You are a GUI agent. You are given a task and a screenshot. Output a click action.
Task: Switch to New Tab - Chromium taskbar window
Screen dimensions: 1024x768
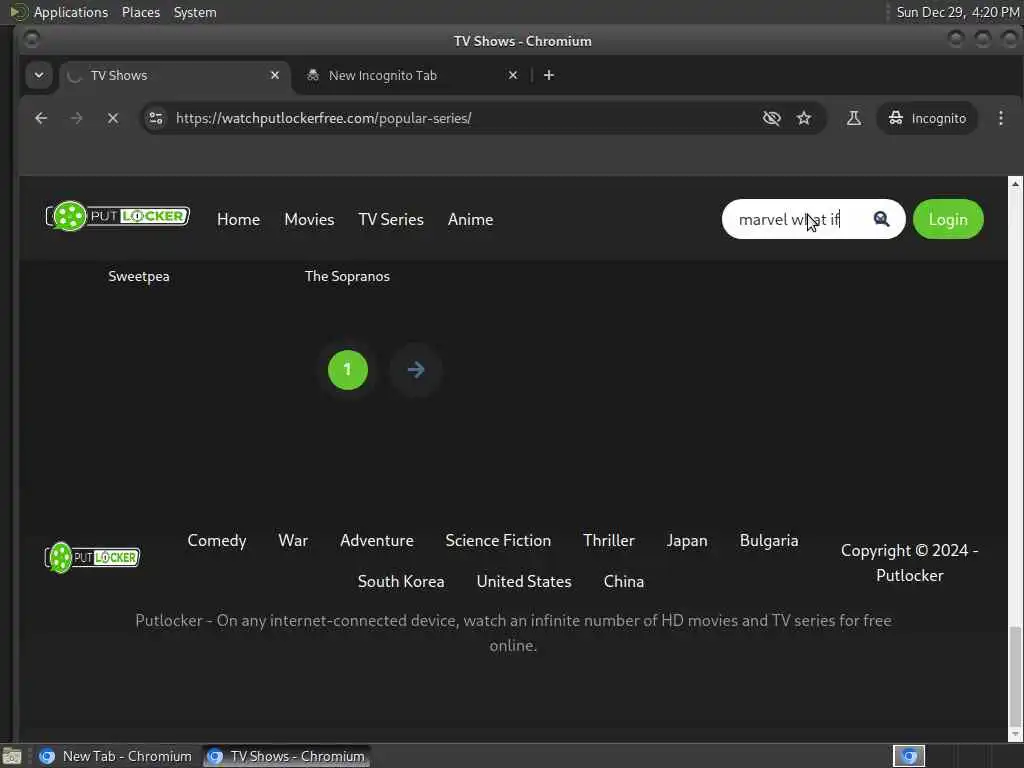click(x=116, y=756)
